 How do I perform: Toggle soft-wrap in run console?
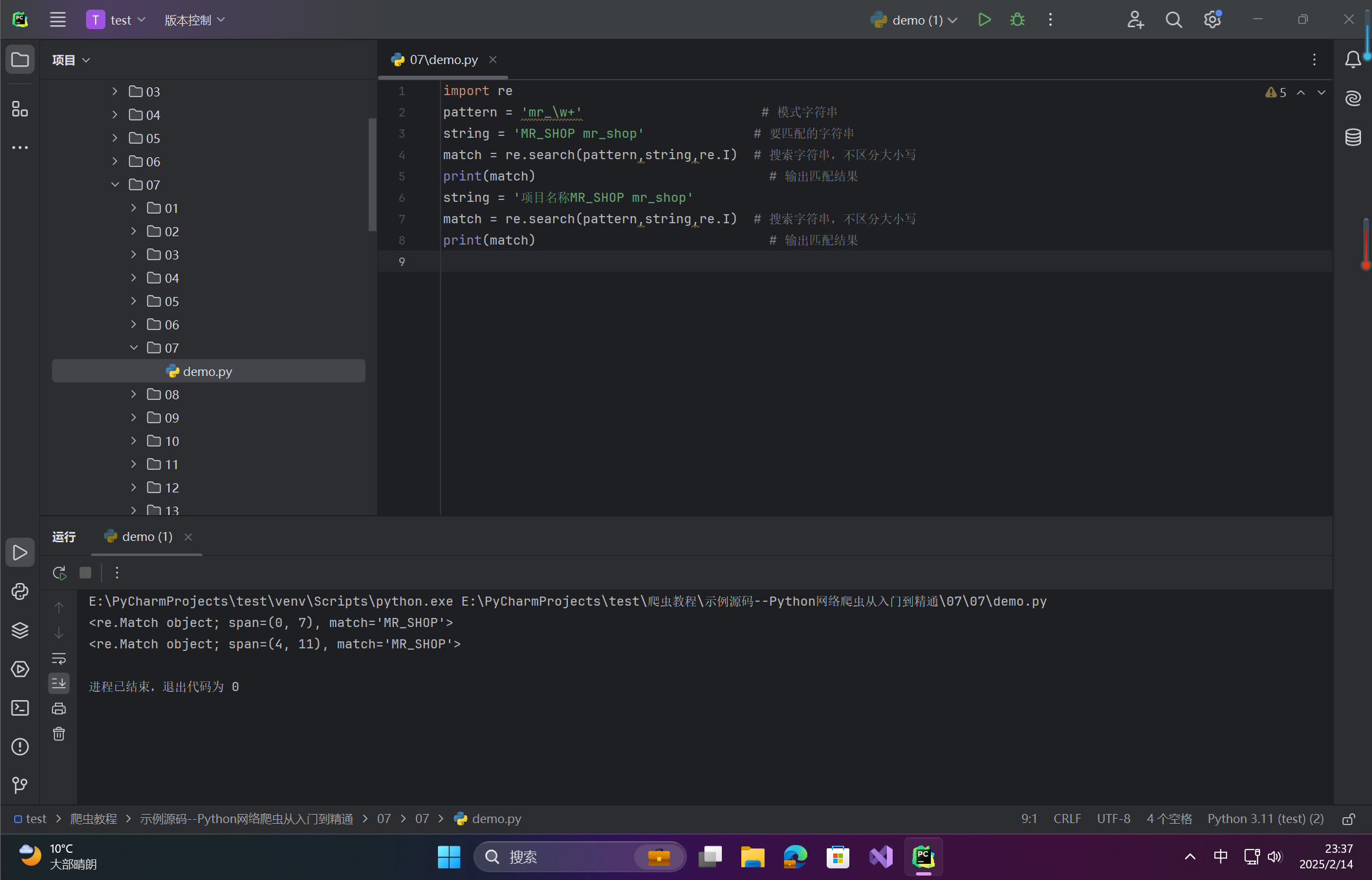point(59,658)
